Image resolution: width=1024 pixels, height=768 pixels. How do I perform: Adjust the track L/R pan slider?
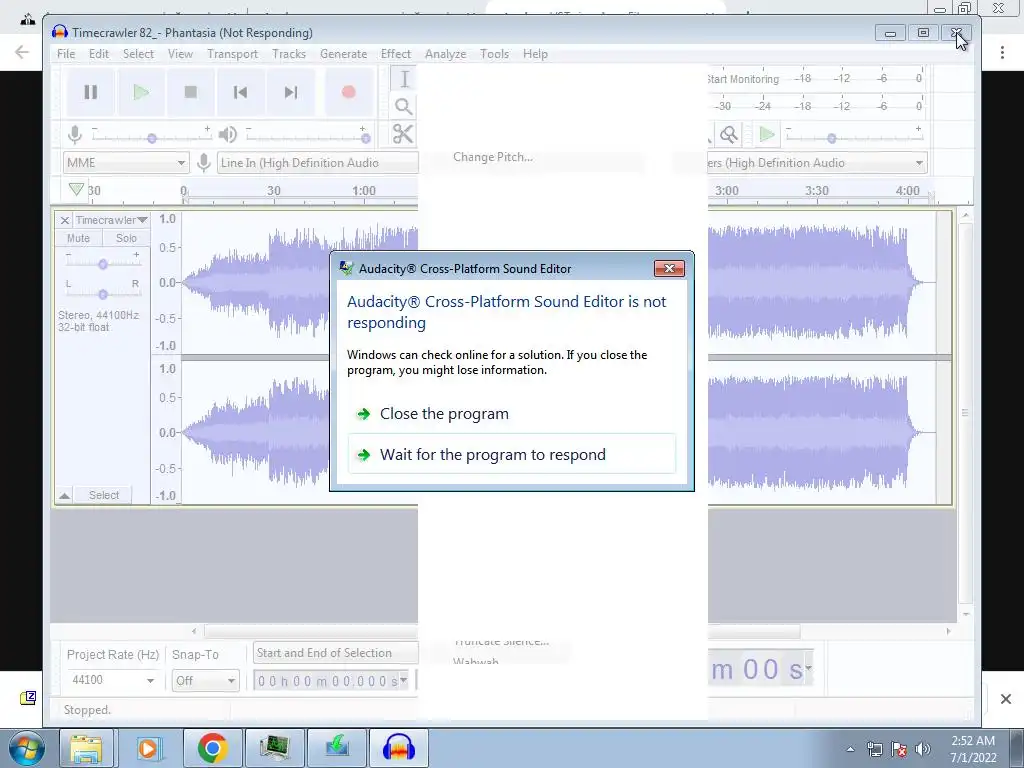click(x=103, y=295)
